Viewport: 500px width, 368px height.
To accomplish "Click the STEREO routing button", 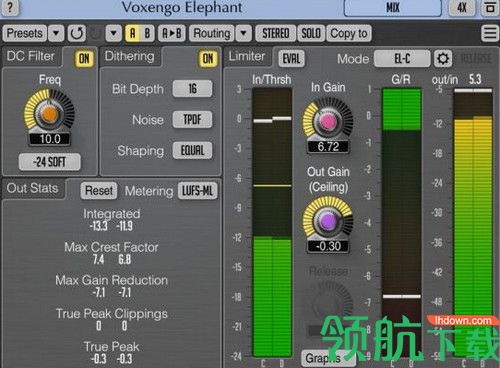I will (275, 33).
